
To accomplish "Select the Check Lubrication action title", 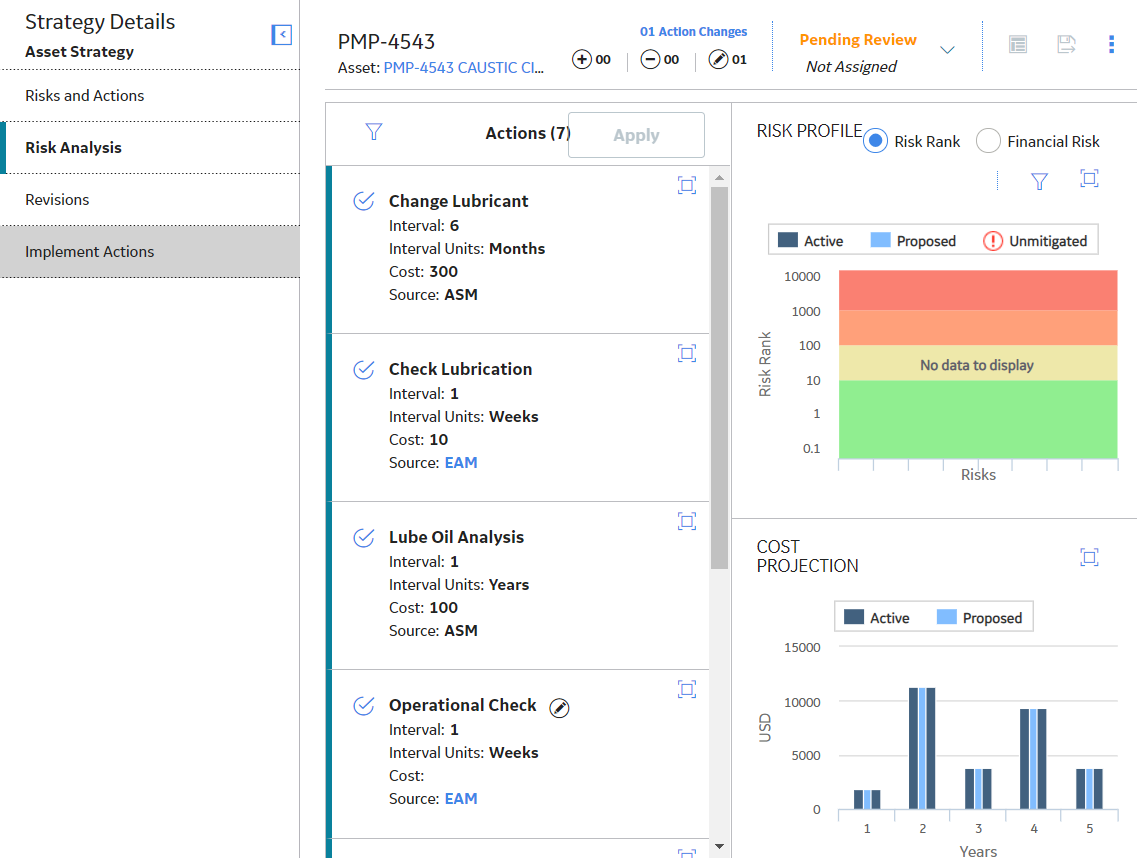I will click(460, 369).
